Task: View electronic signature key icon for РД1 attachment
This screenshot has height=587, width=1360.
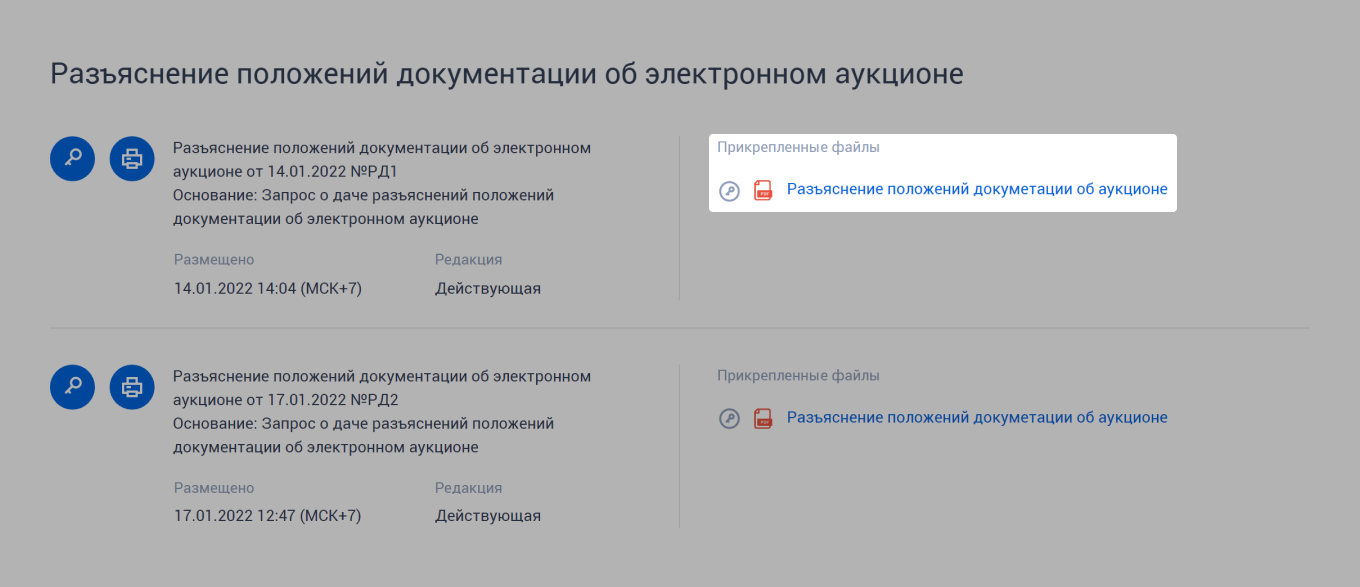Action: (x=729, y=190)
